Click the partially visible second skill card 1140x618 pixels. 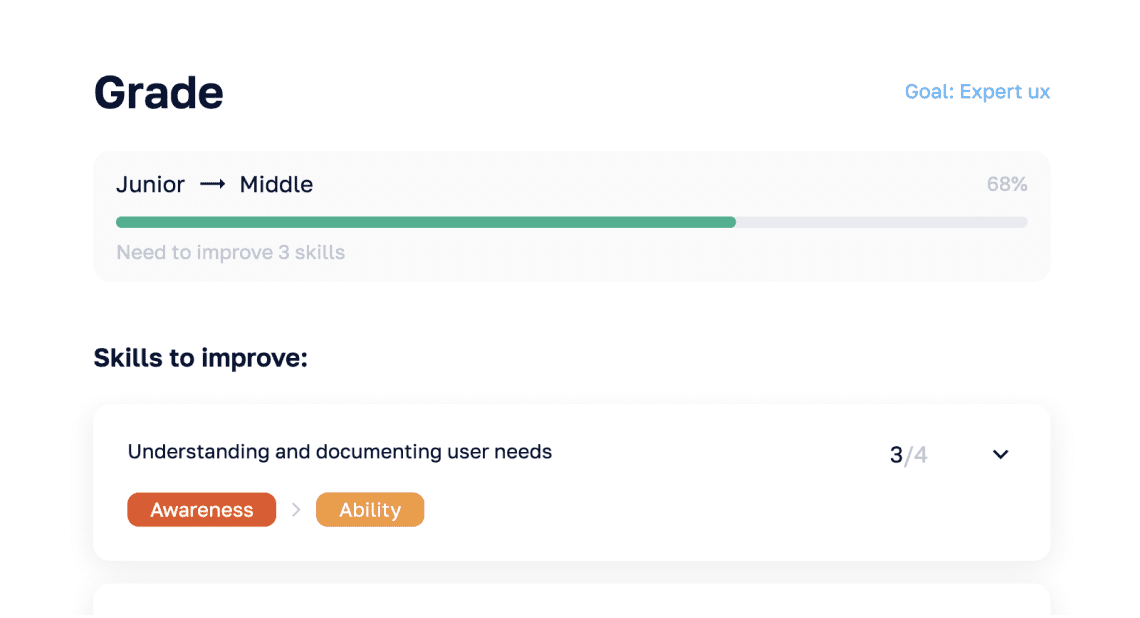pyautogui.click(x=570, y=601)
